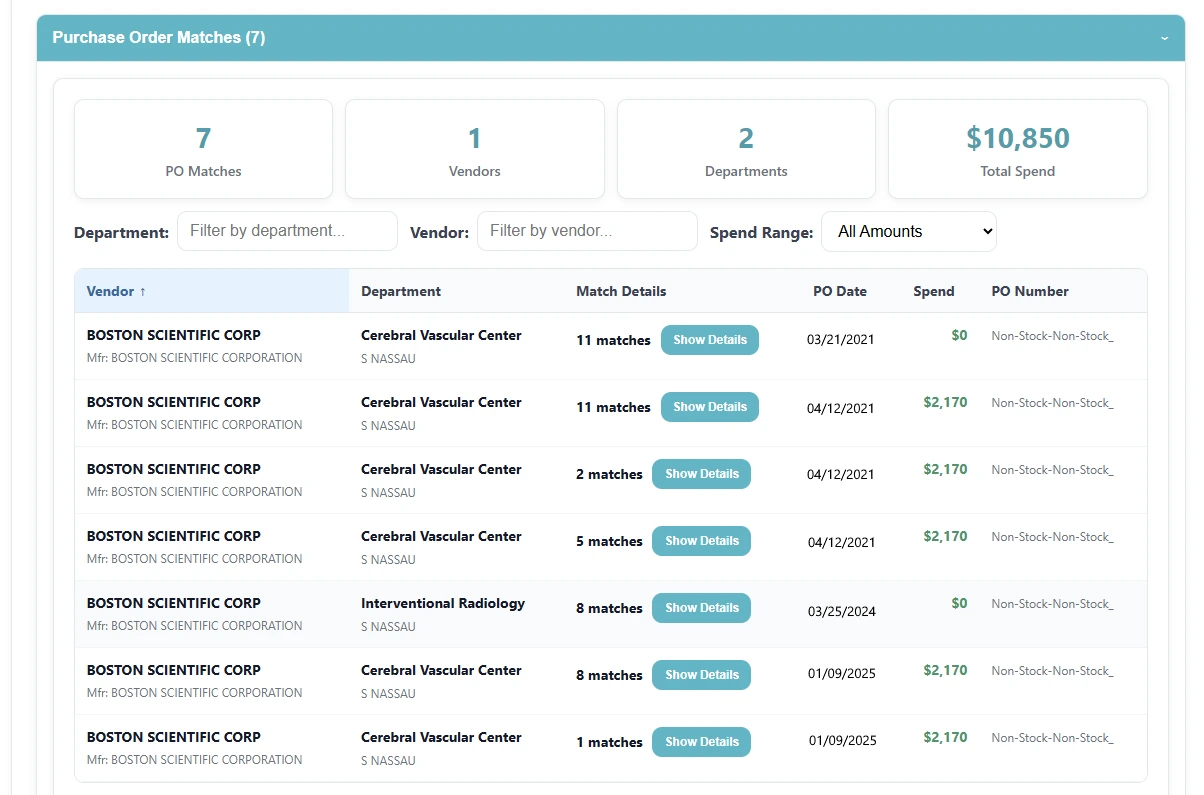
Task: Click the Department filter input field
Action: 287,231
